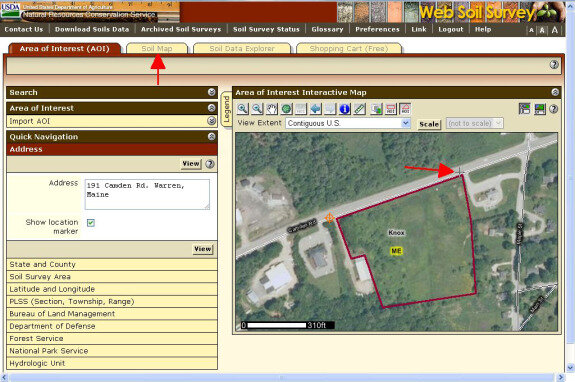
Task: Uncheck the Show location marker checkbox
Action: point(91,223)
